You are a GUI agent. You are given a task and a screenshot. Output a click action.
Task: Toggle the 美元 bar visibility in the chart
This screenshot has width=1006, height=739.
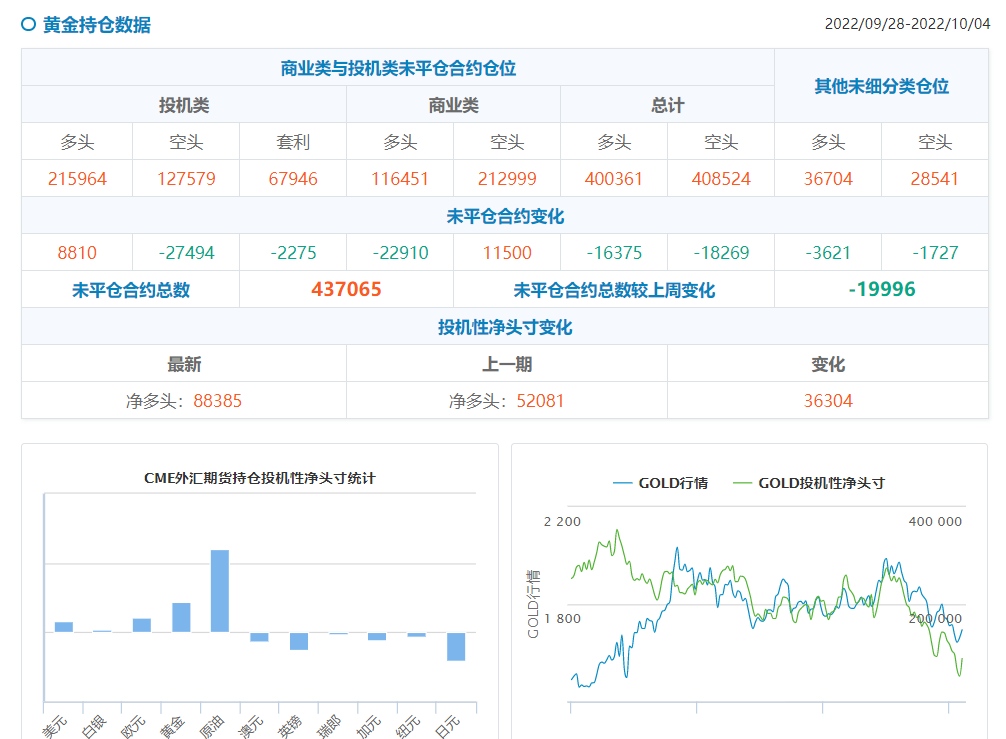65,625
